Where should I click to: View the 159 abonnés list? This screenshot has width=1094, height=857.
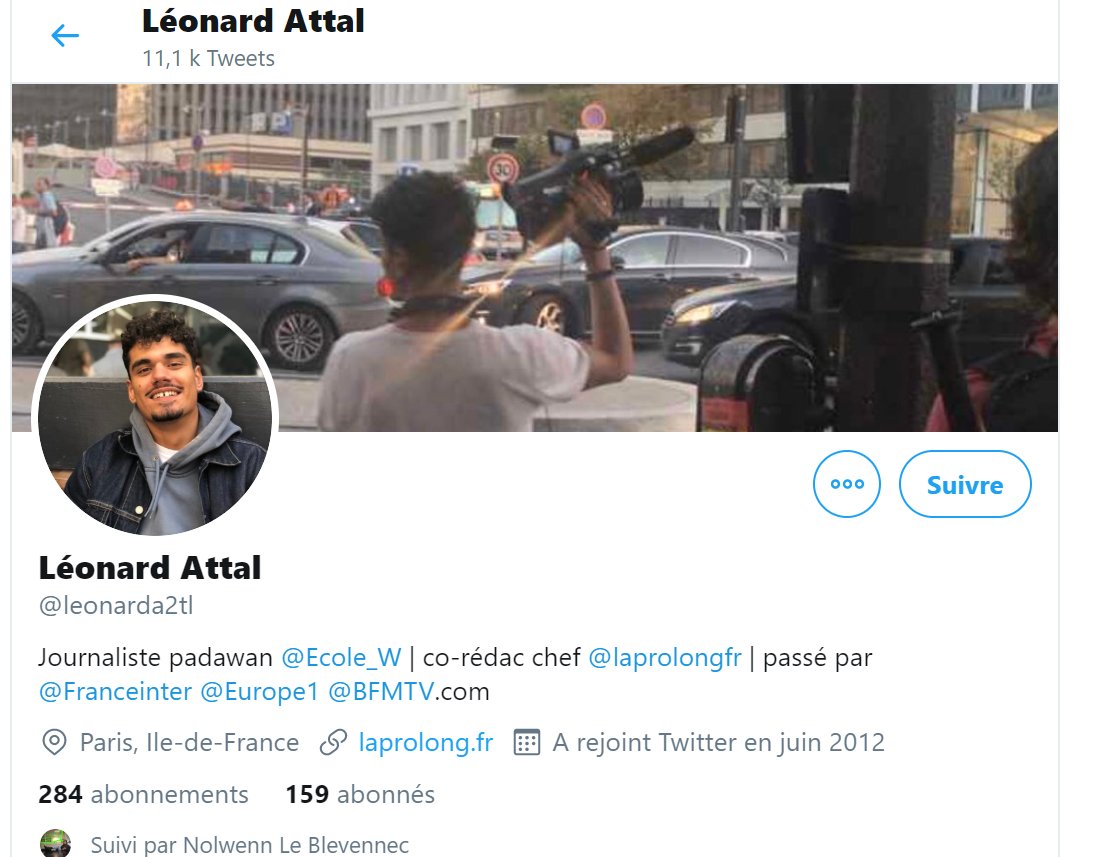(360, 794)
